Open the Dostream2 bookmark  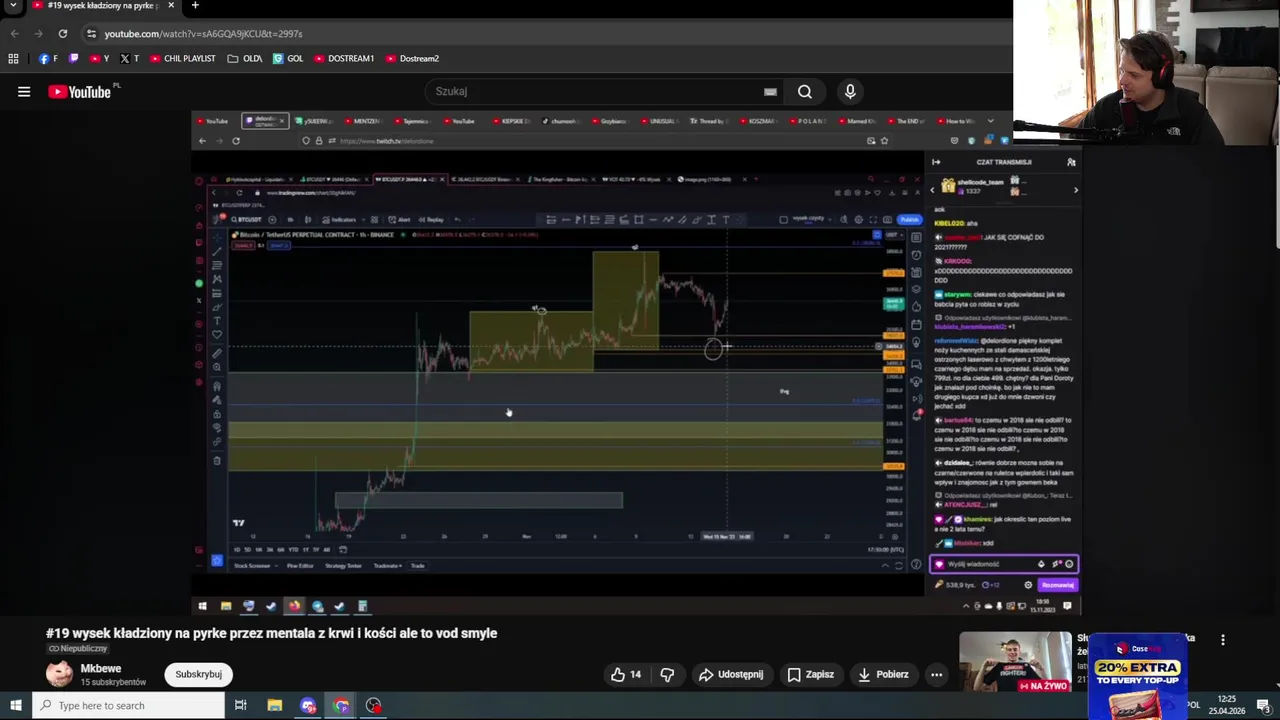point(412,58)
